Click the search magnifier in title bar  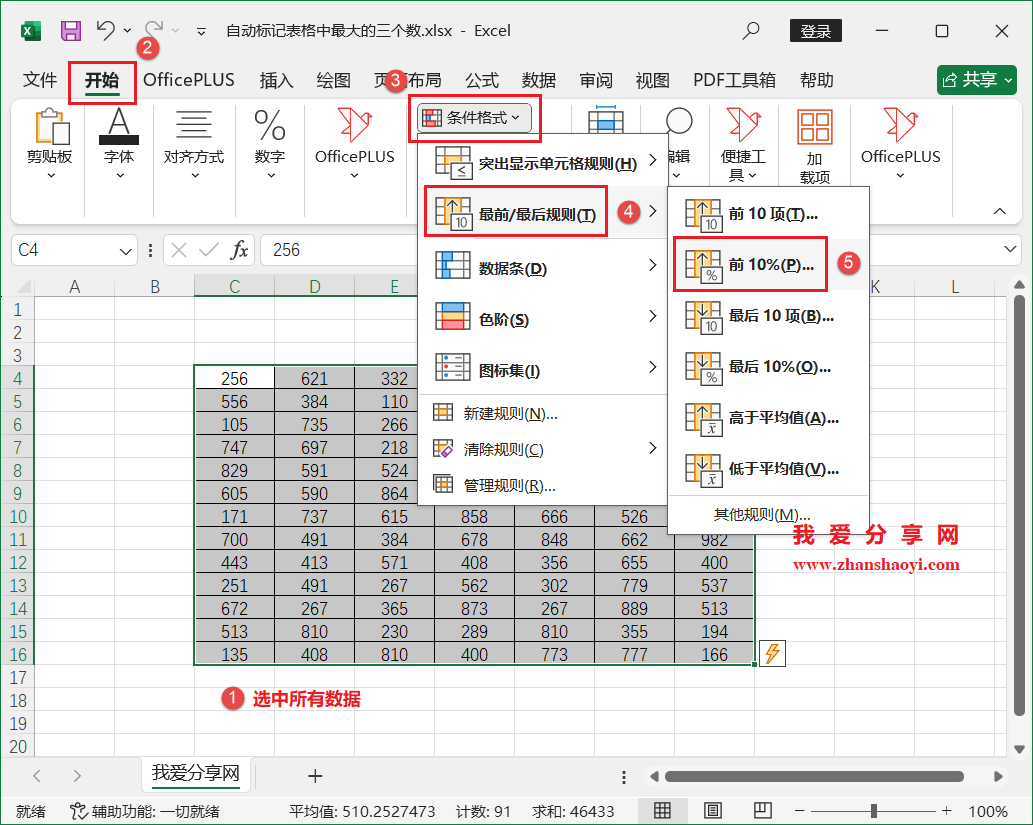coord(750,30)
